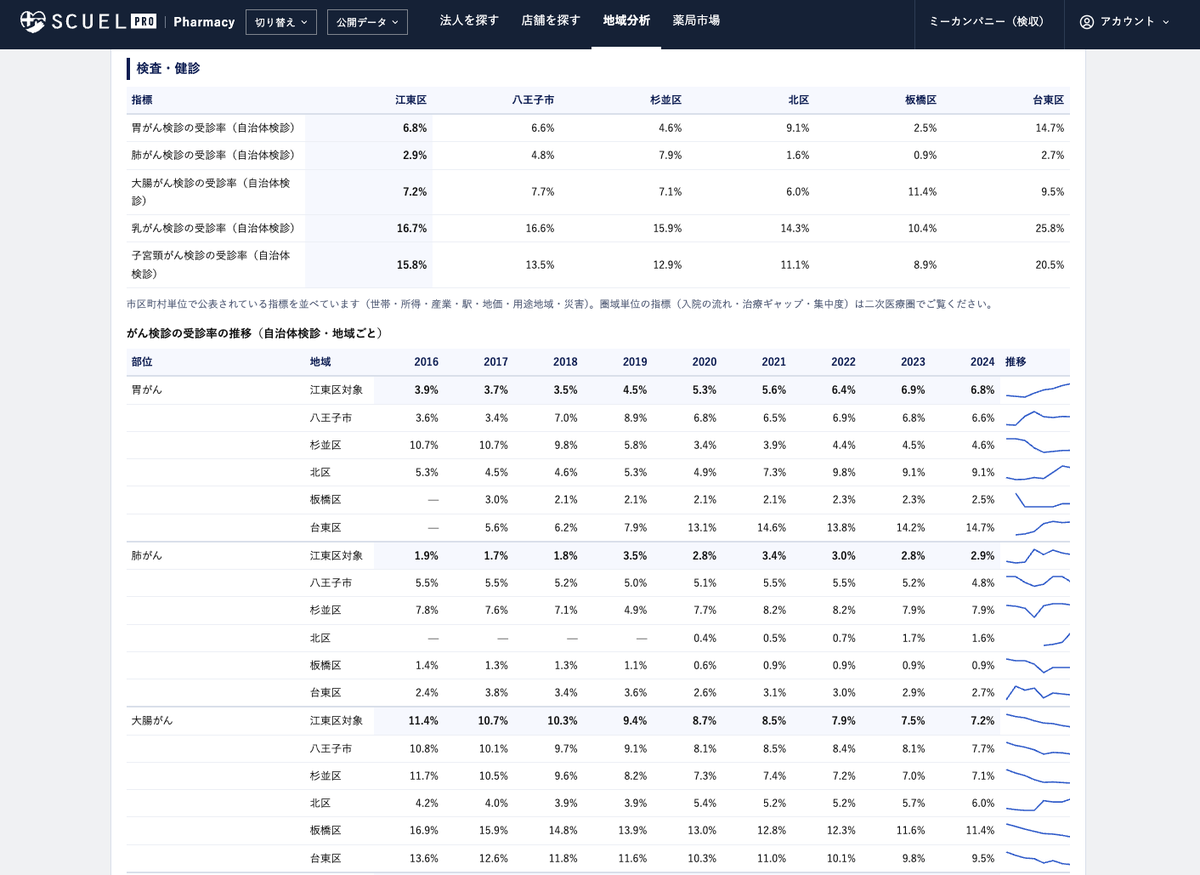This screenshot has height=875, width=1200.
Task: Click the 大腸がん 板橋区 trend sparkline
Action: tap(1037, 830)
